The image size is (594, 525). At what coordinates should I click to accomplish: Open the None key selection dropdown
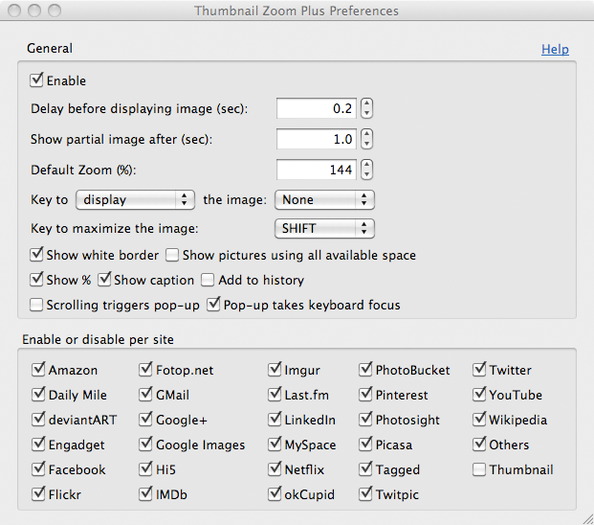[x=324, y=200]
